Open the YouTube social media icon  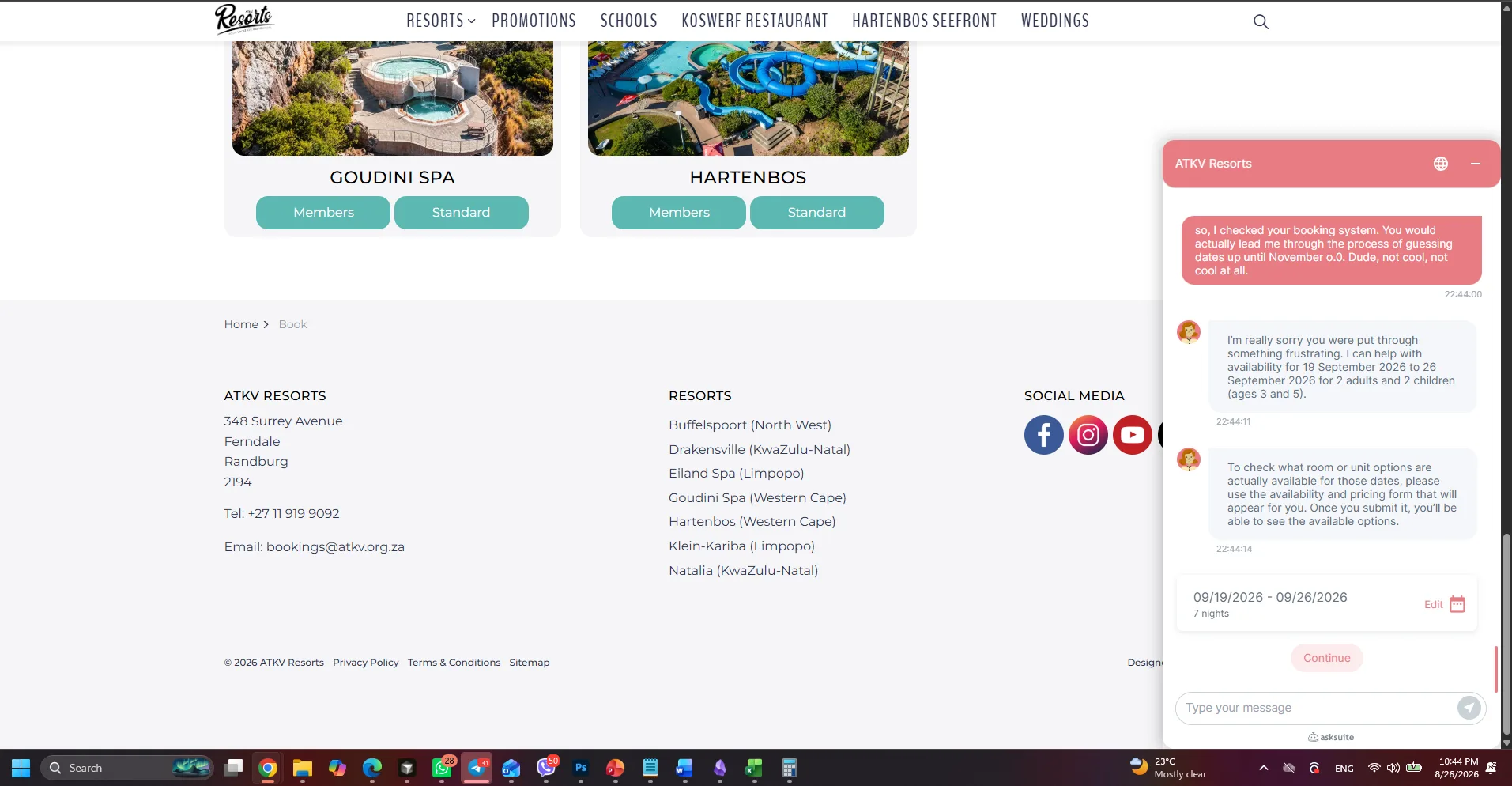point(1132,435)
